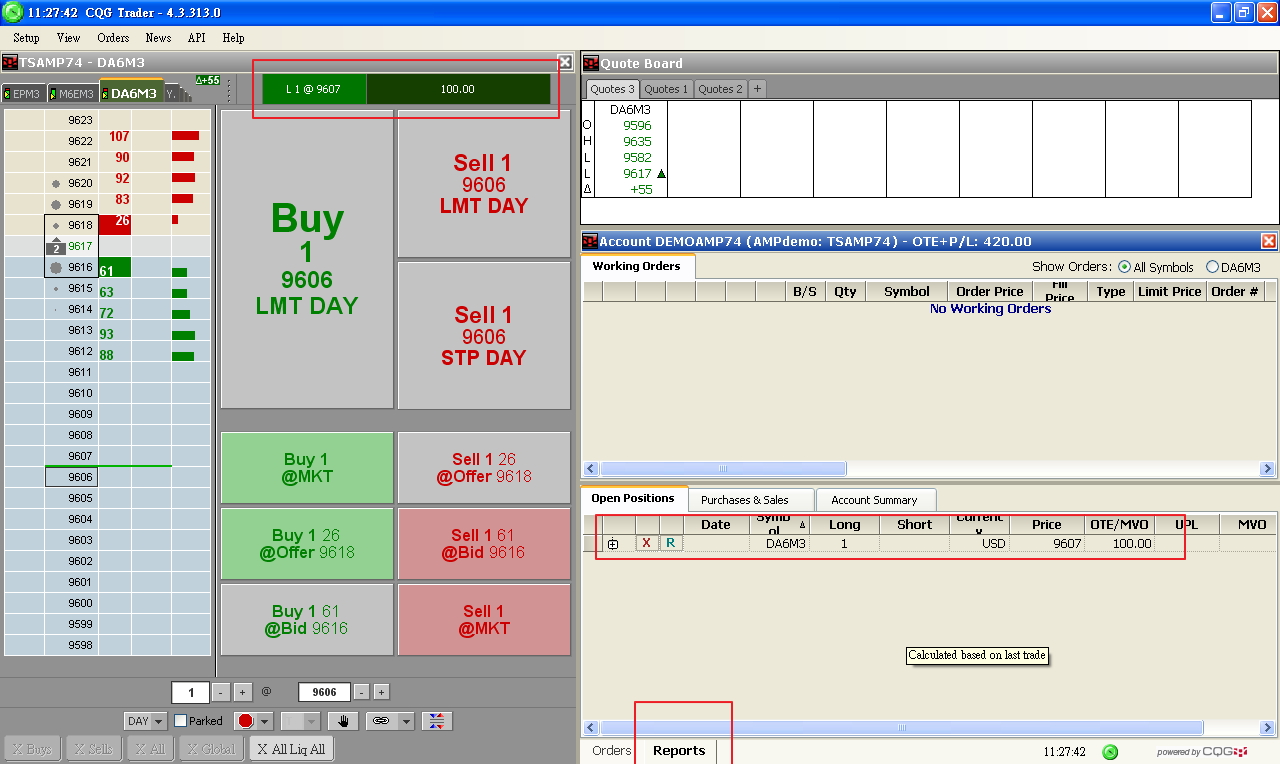Image resolution: width=1280 pixels, height=764 pixels.
Task: Click X to liquidate position in DA6M3 row
Action: pos(646,543)
